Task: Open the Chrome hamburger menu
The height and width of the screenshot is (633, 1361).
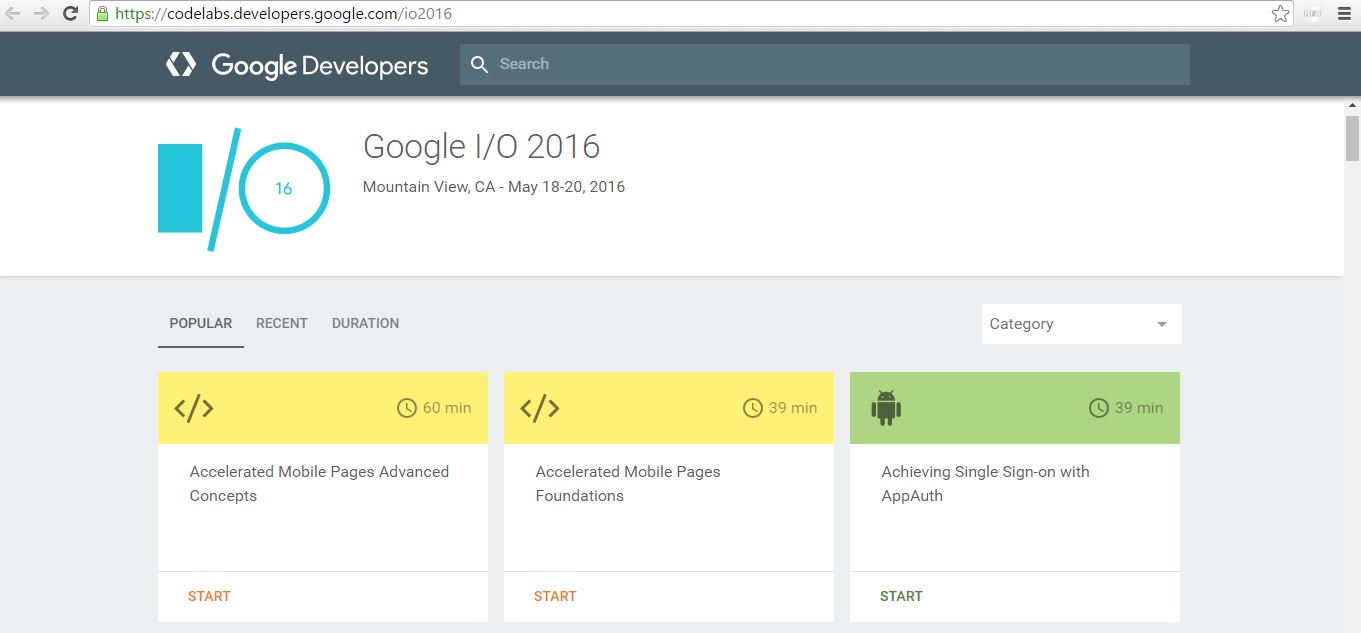Action: pos(1344,14)
